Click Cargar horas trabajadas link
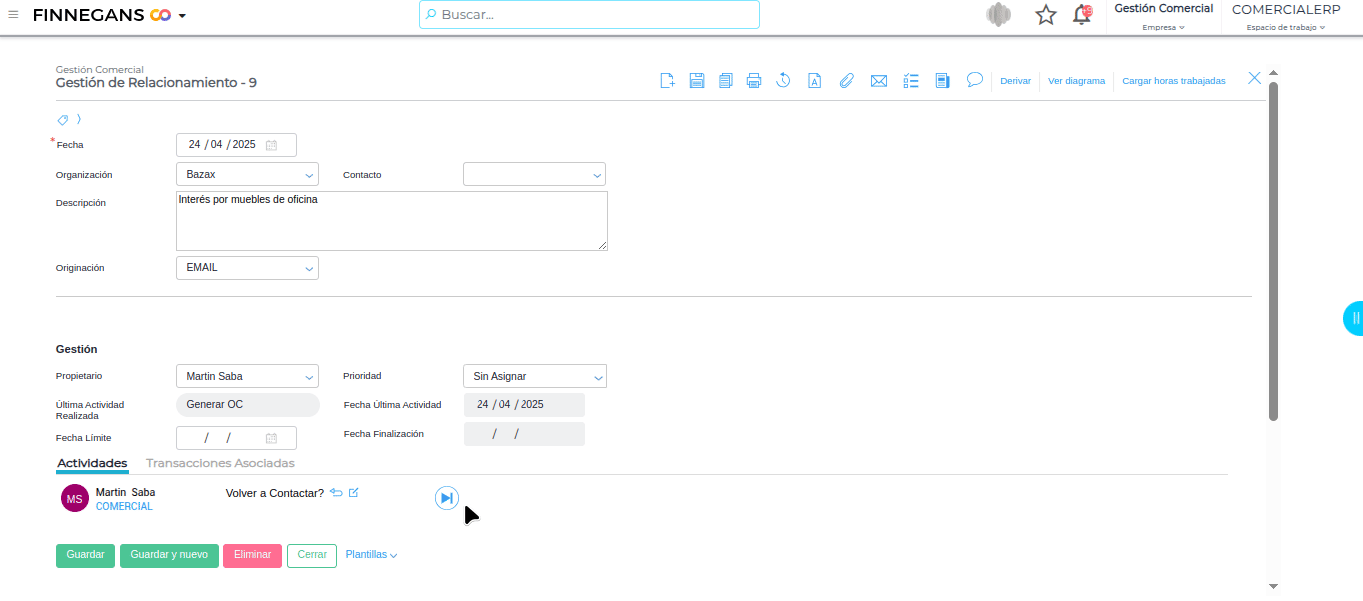Screen dimensions: 1363x601 click(1174, 81)
